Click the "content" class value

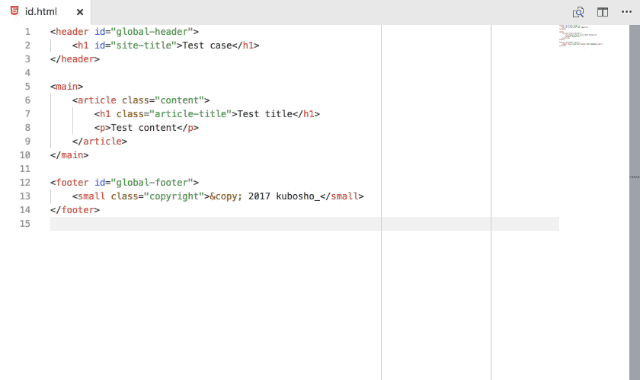coord(179,100)
